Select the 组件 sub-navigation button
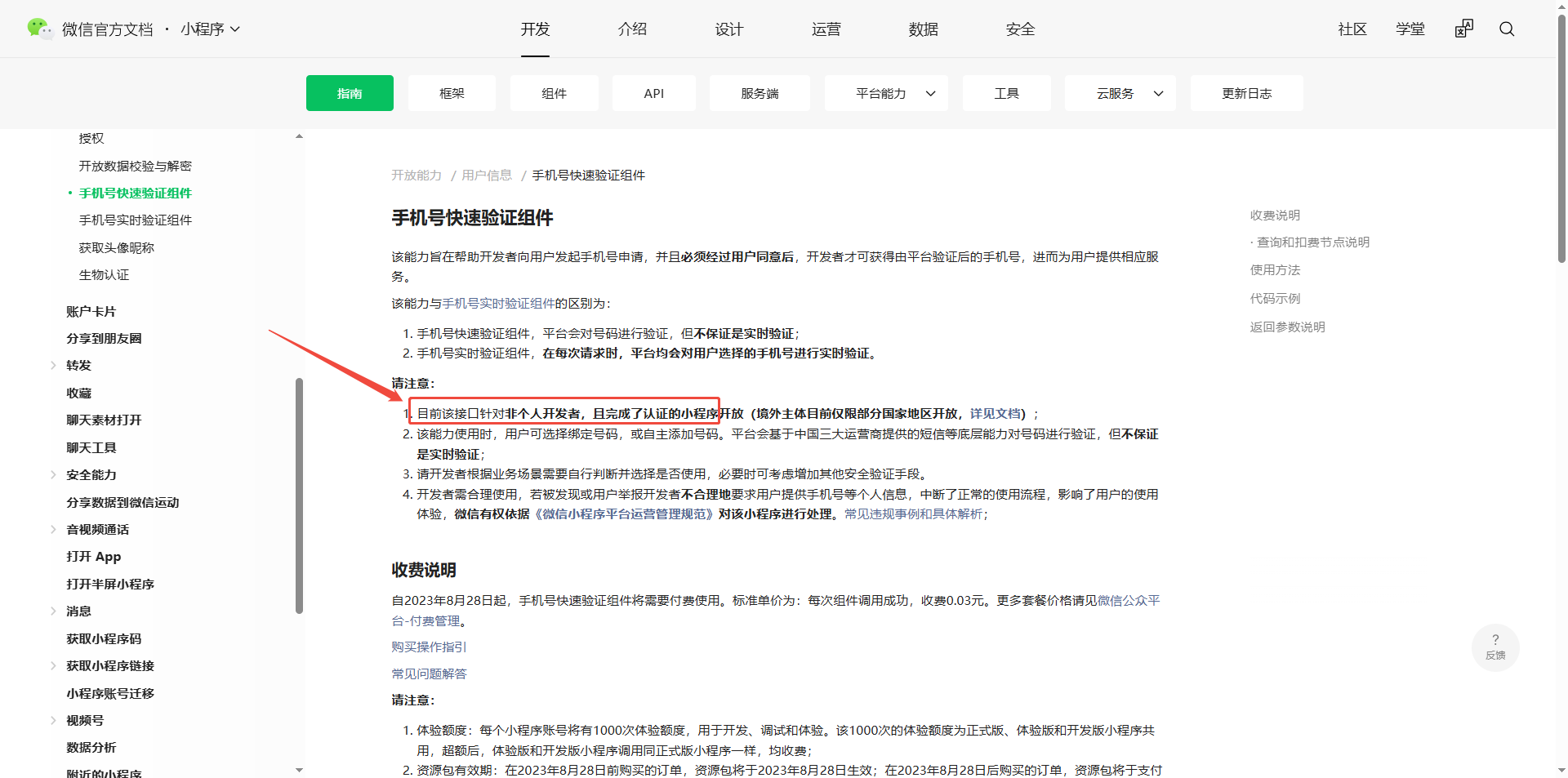 pyautogui.click(x=554, y=93)
